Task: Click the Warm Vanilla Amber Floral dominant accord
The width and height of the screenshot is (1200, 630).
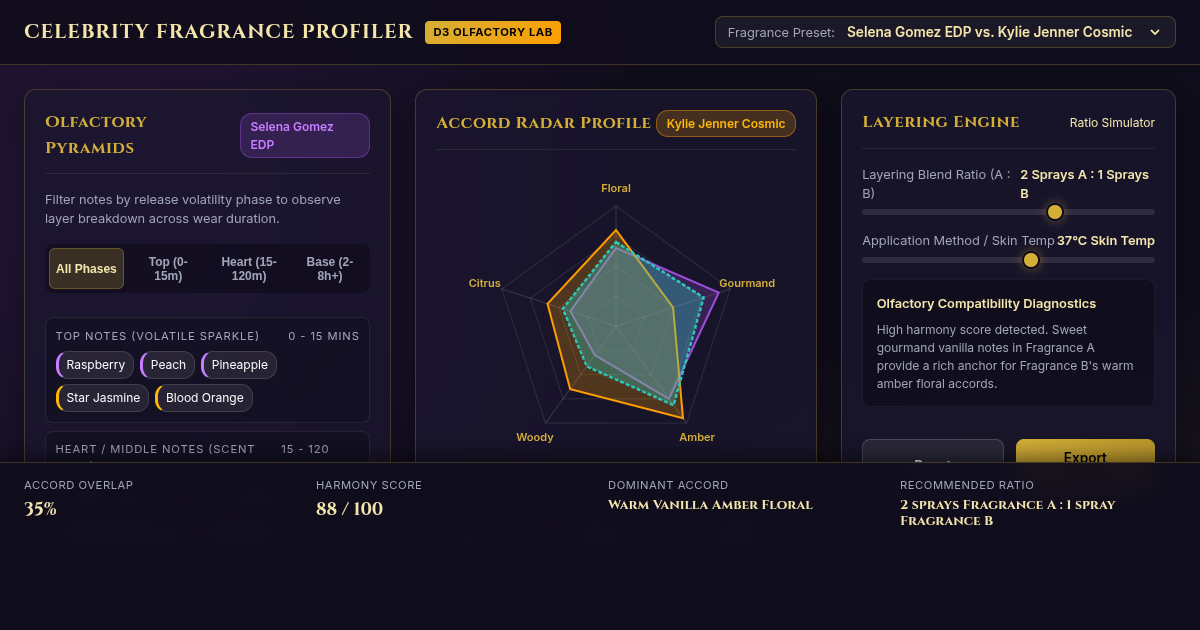Action: 710,505
